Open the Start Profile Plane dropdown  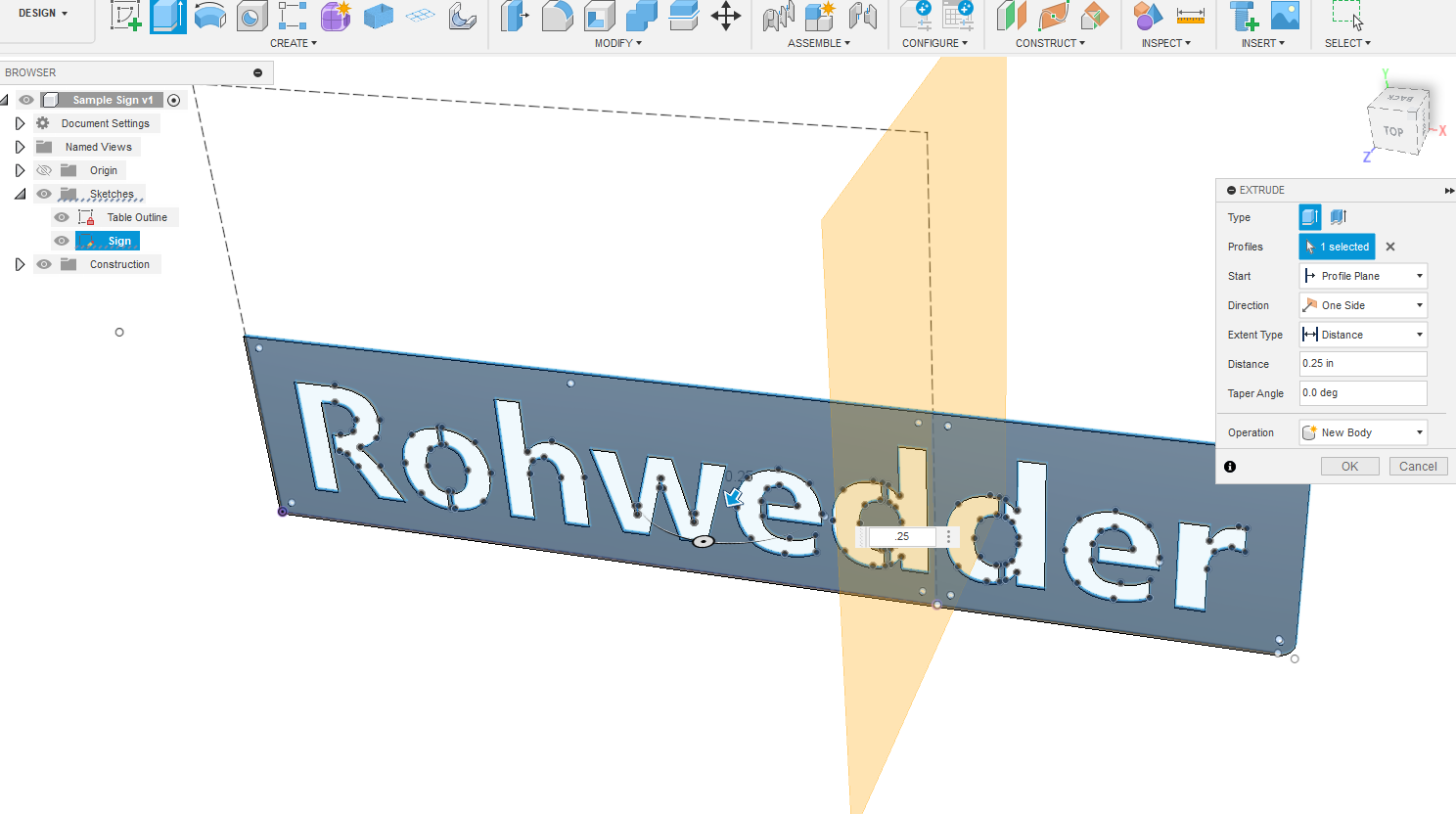point(1363,276)
